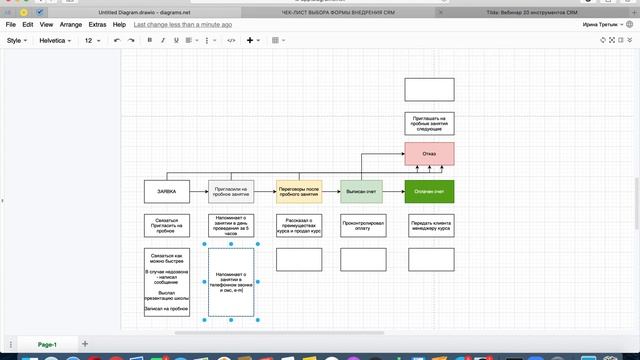Click the Redo arrow icon
This screenshot has width=640, height=360.
pyautogui.click(x=131, y=40)
